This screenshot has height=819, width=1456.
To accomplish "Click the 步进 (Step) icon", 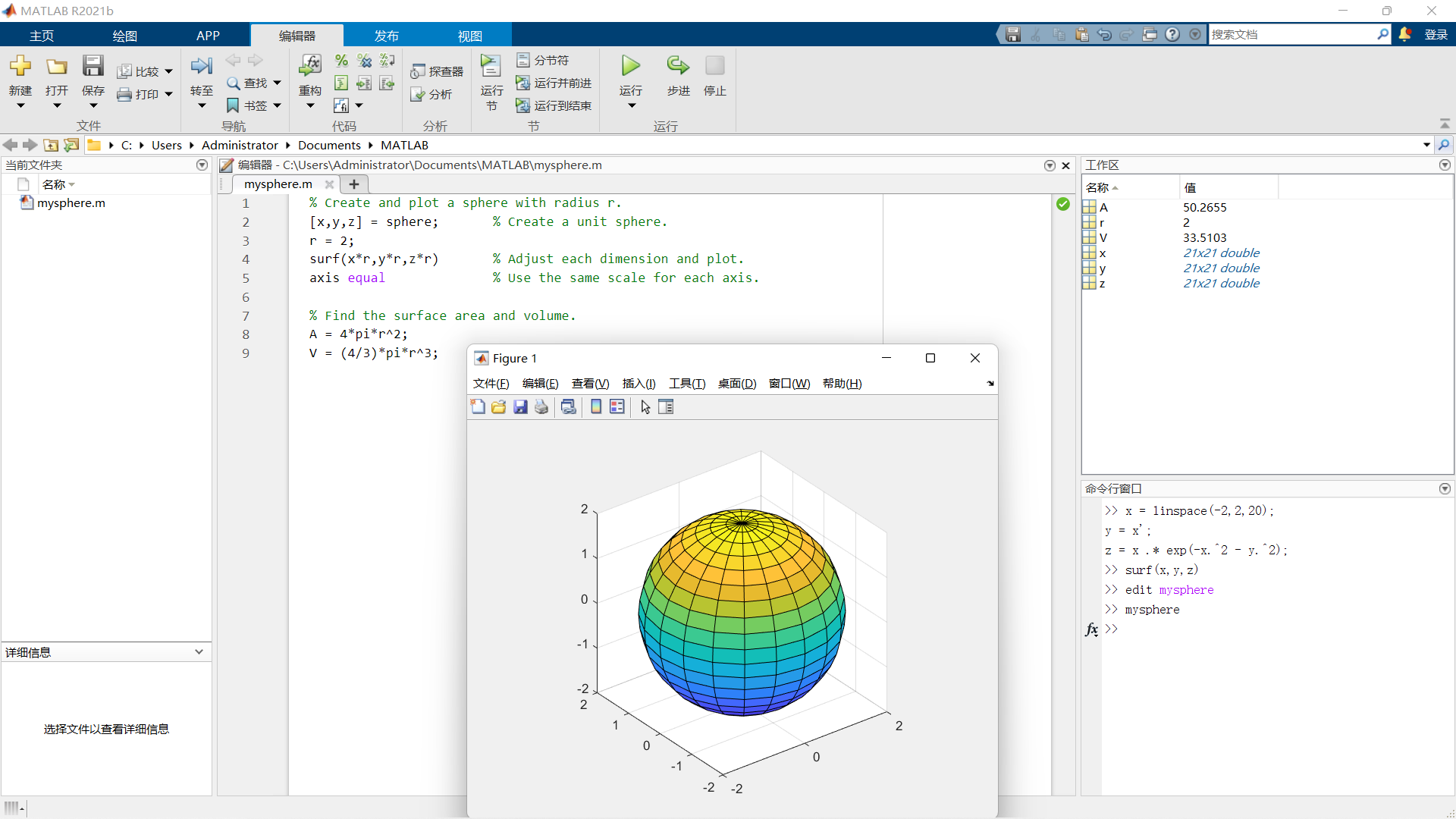I will tap(678, 66).
